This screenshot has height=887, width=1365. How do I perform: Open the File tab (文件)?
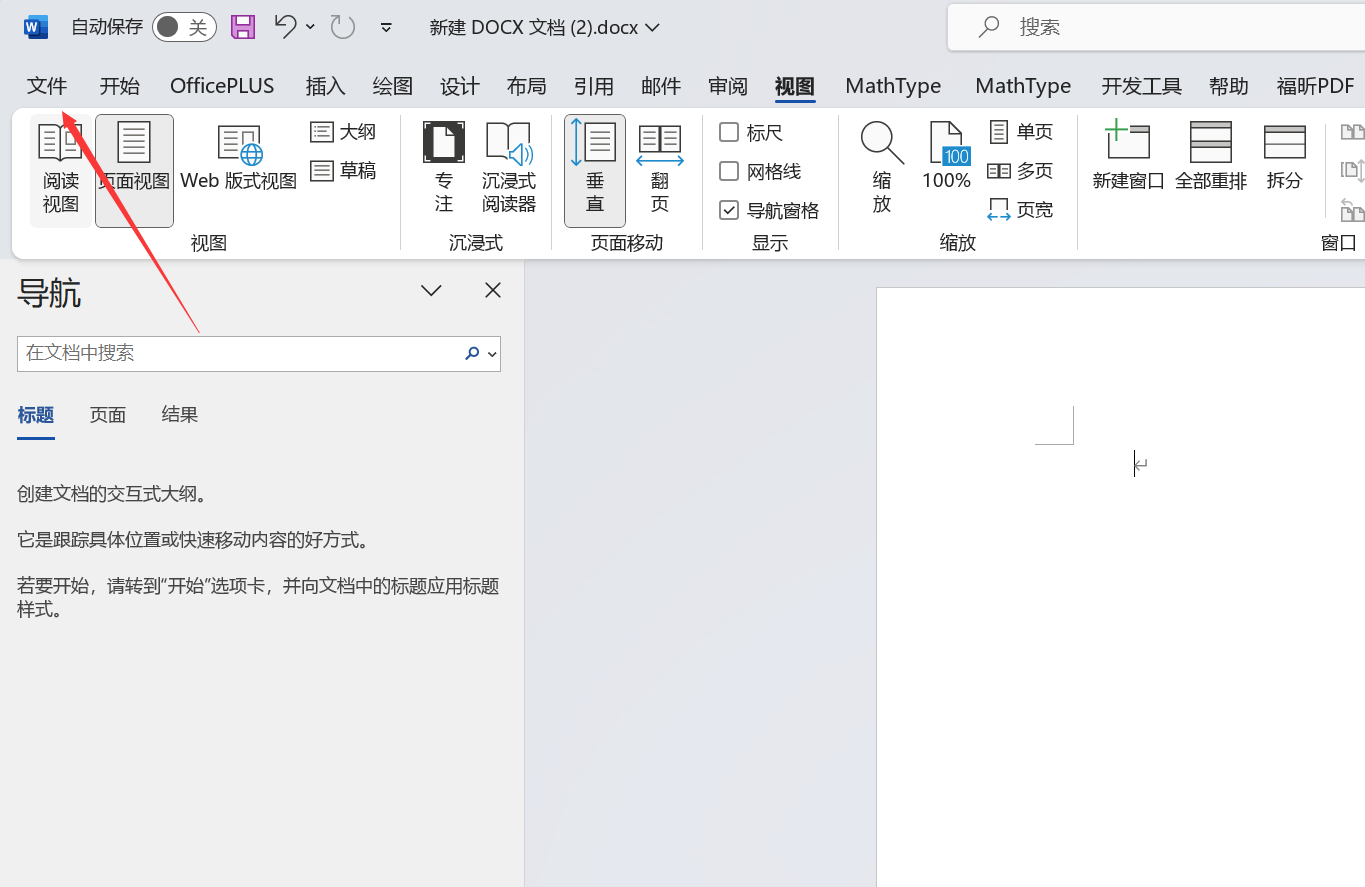(x=47, y=86)
